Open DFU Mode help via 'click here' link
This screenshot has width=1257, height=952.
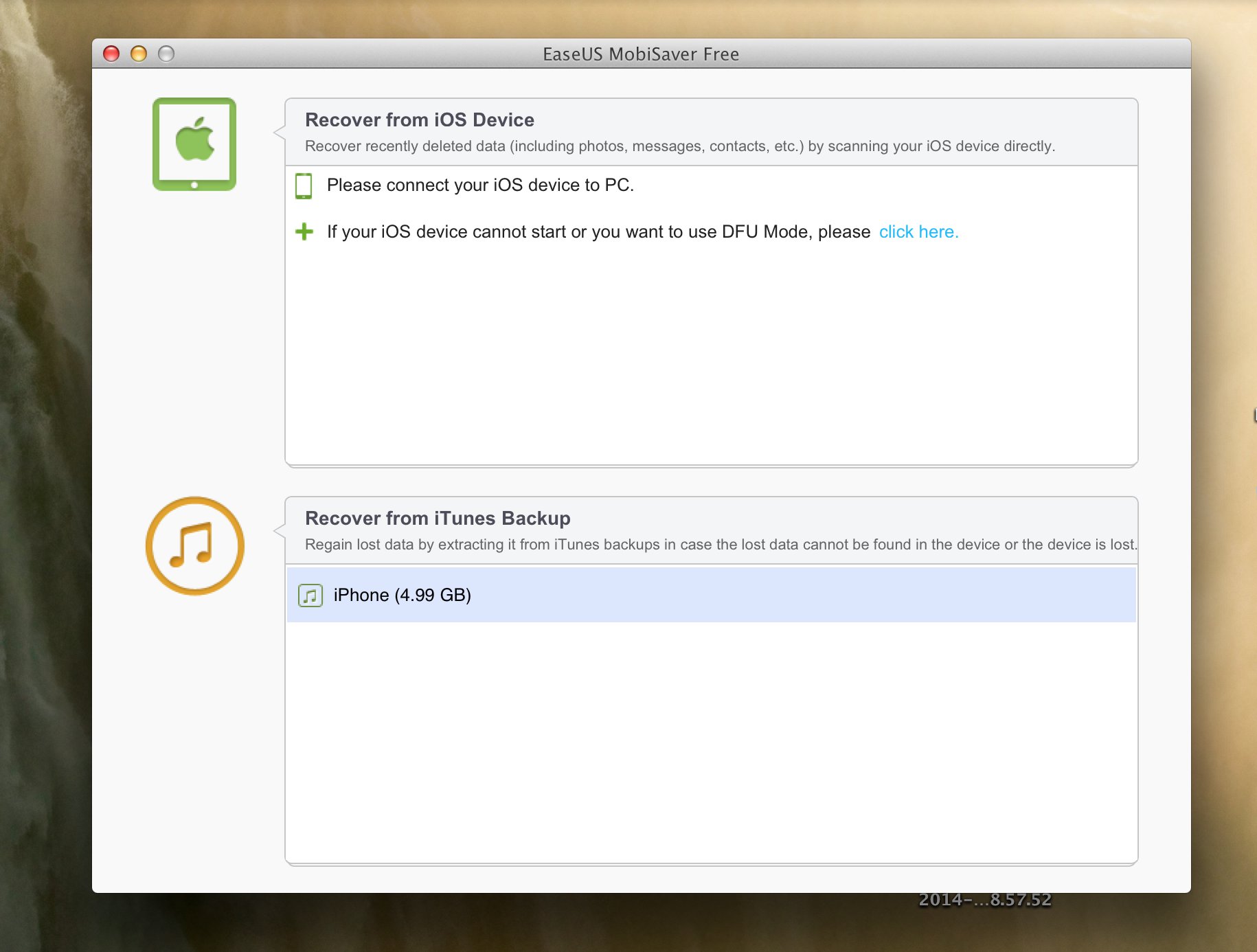pos(918,232)
